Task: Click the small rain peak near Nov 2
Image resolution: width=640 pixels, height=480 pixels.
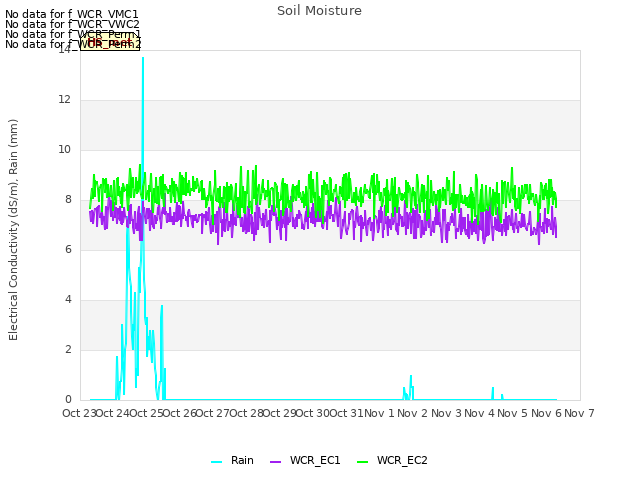Action: [411, 376]
